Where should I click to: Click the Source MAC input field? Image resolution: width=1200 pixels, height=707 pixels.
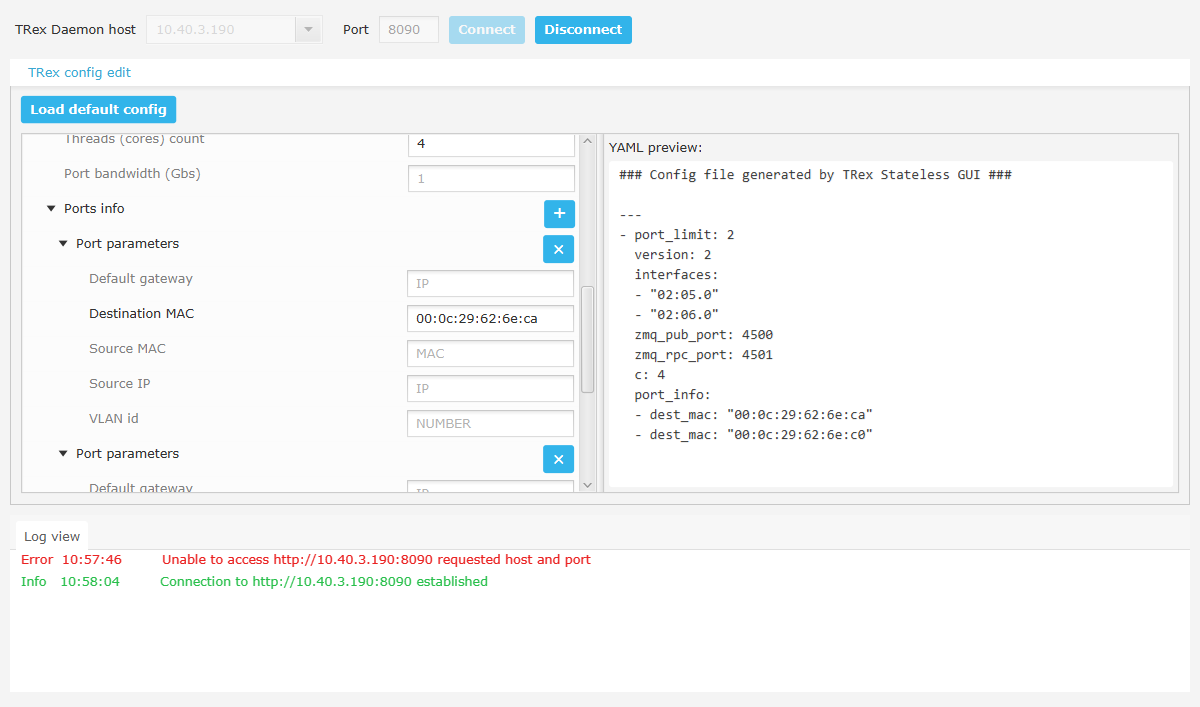pyautogui.click(x=490, y=353)
